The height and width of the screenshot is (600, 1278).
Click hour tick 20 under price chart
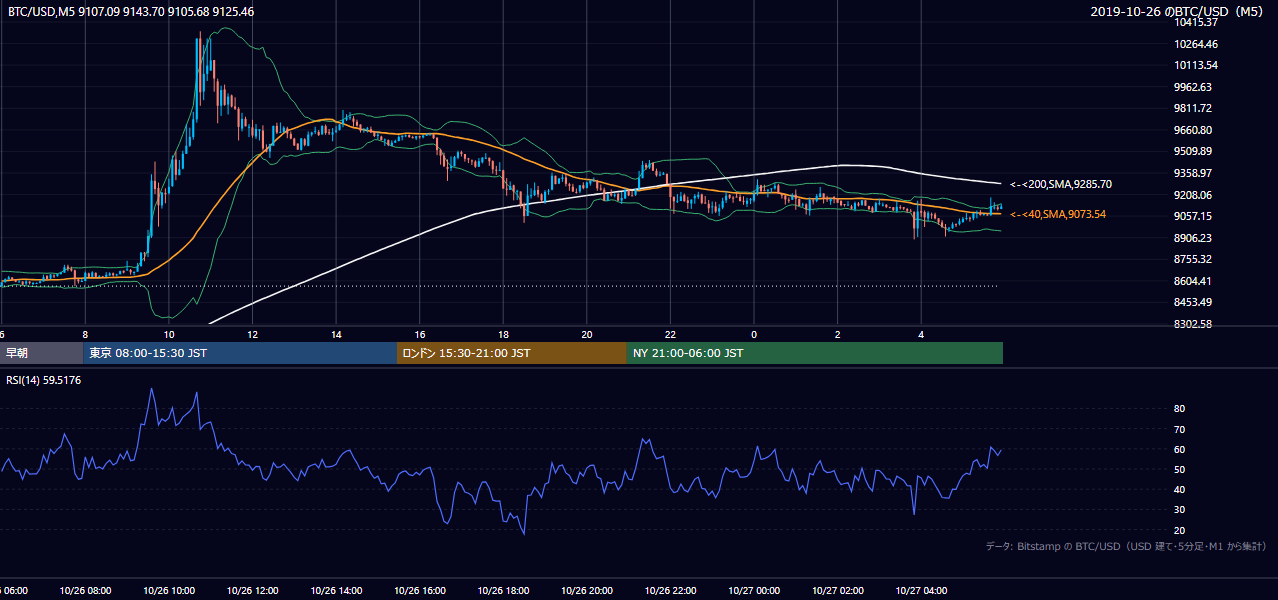pos(587,335)
